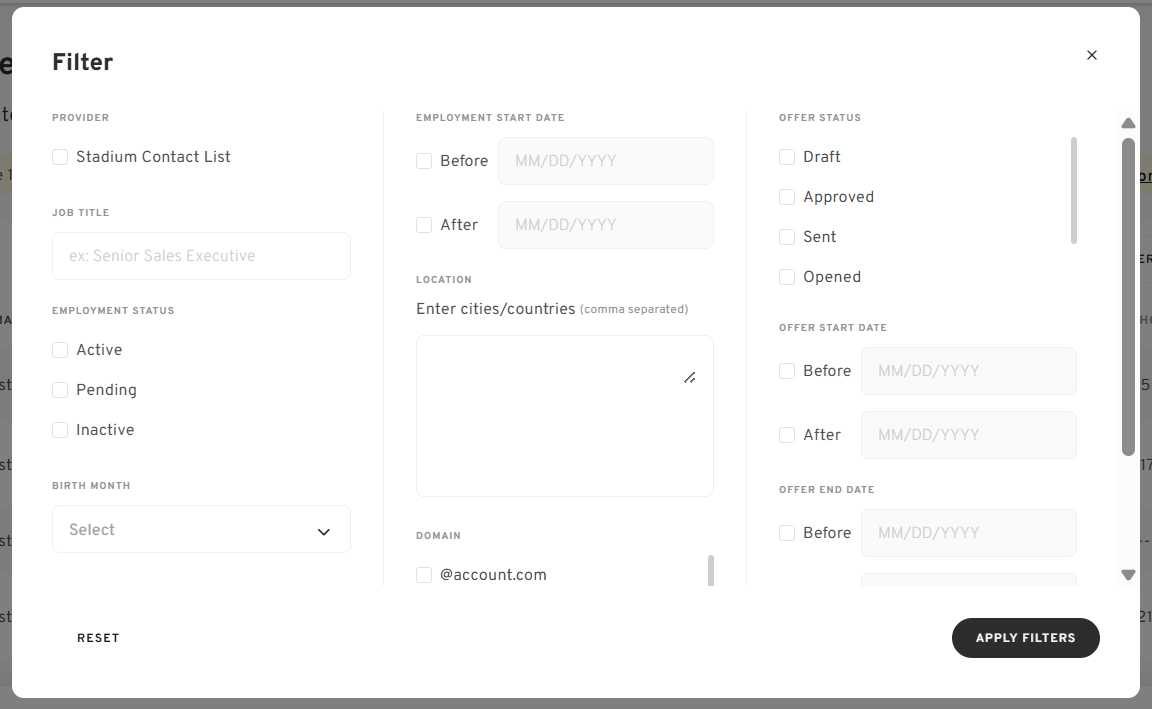Viewport: 1152px width, 709px height.
Task: Enable the Active employment status checkbox
Action: [60, 350]
